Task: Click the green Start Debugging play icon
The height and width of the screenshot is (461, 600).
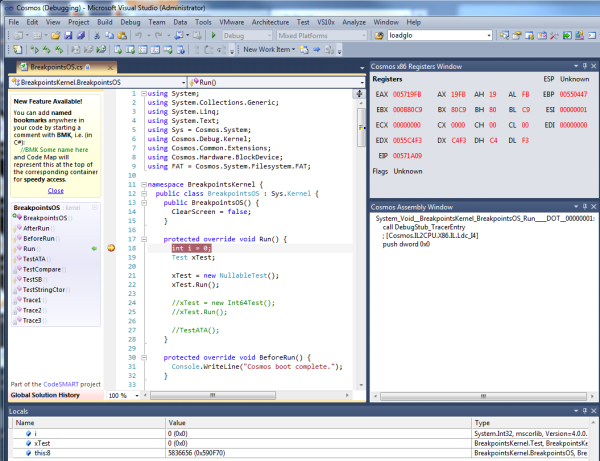Action: coord(214,36)
